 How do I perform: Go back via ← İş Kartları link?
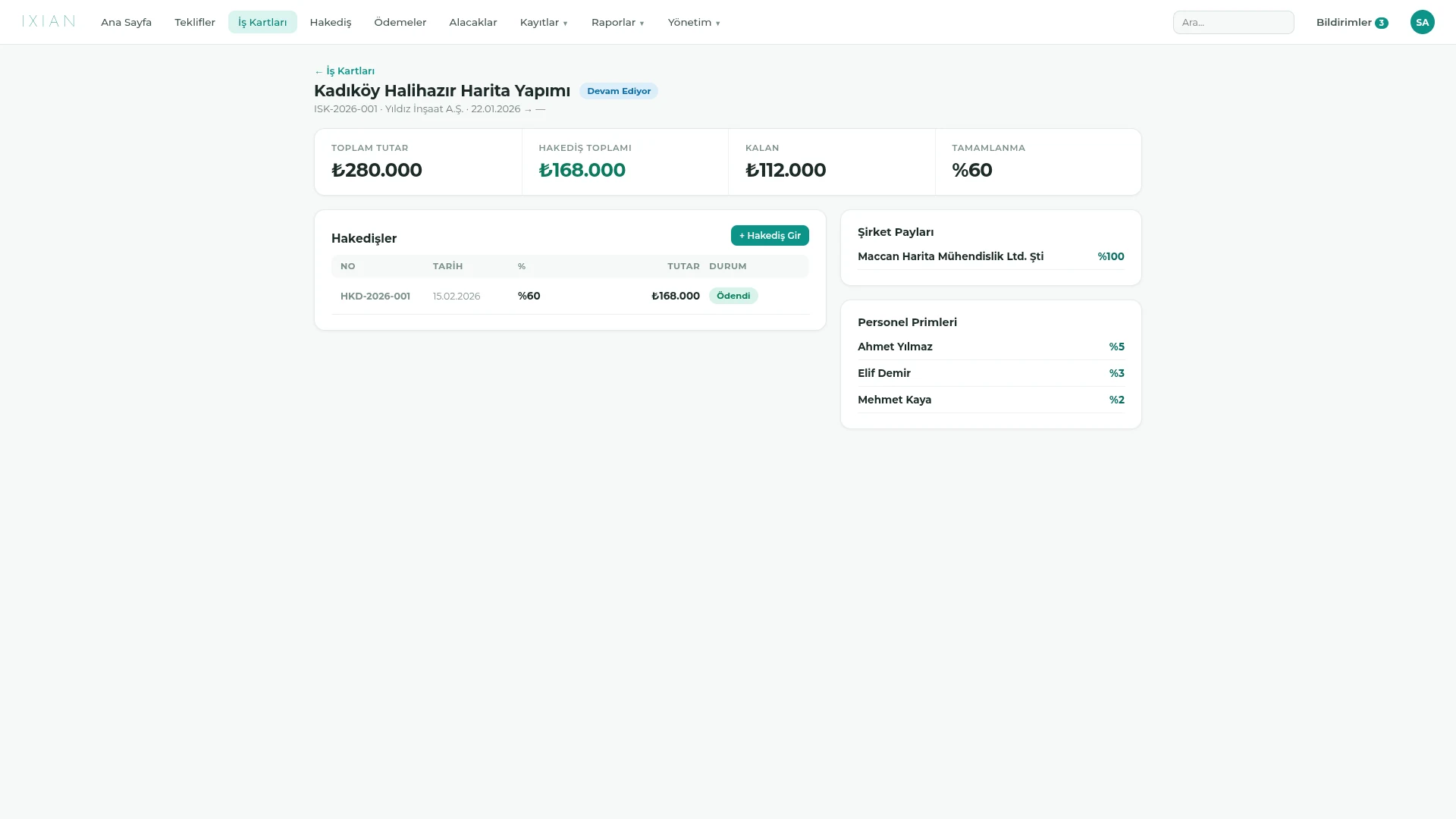[344, 71]
